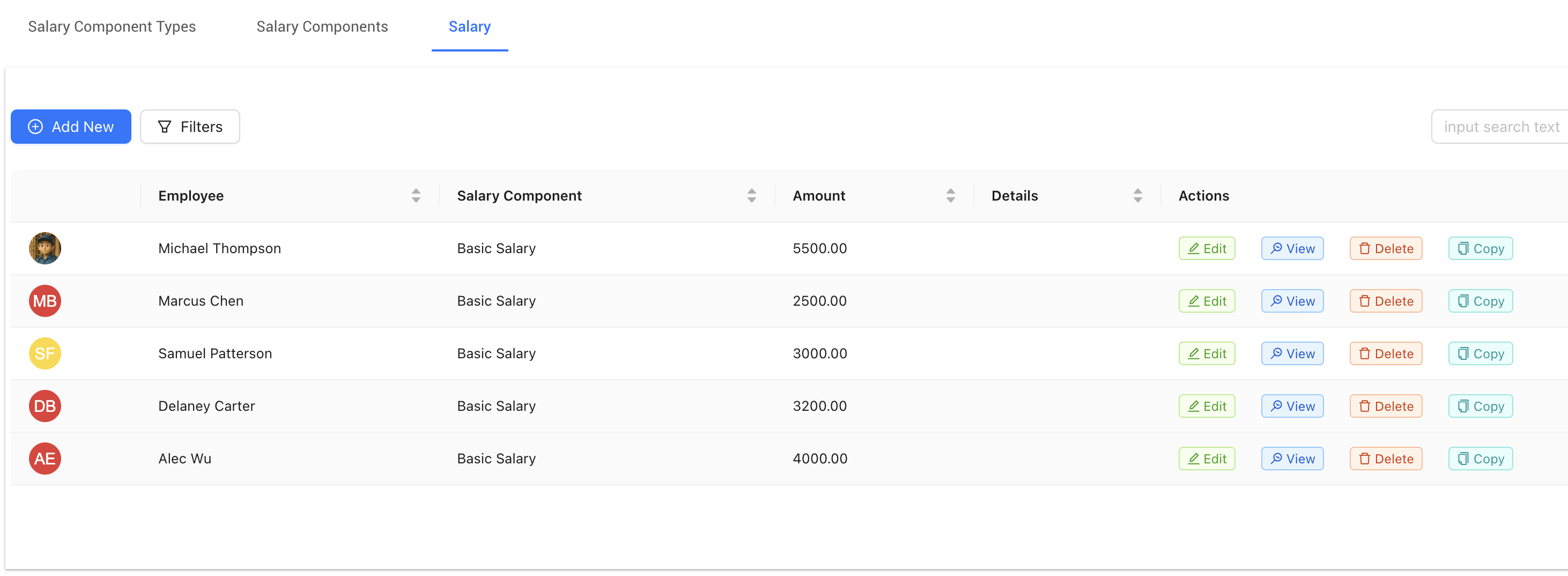Click the Copy icon for Alec Wu
The image size is (1568, 576).
1463,459
